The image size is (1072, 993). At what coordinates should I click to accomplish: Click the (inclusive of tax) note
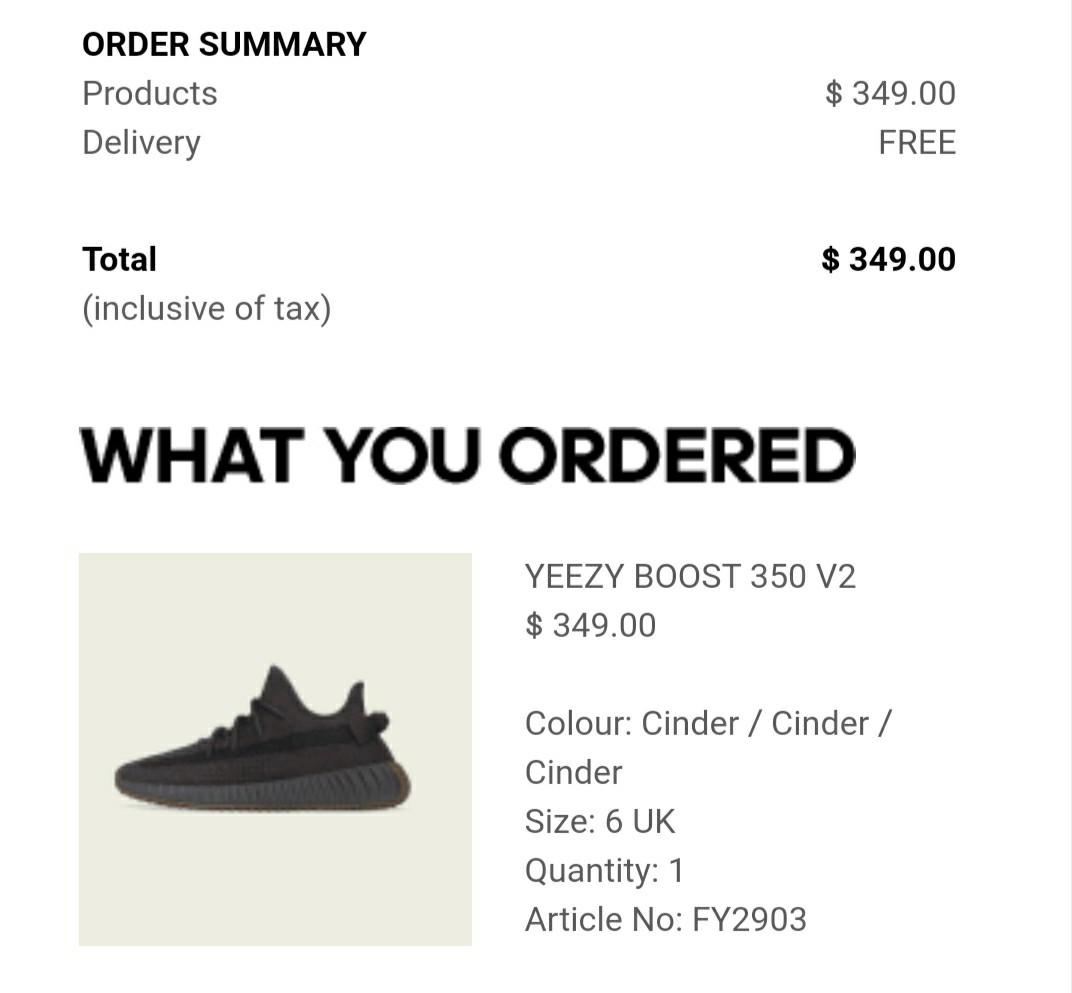pos(206,308)
